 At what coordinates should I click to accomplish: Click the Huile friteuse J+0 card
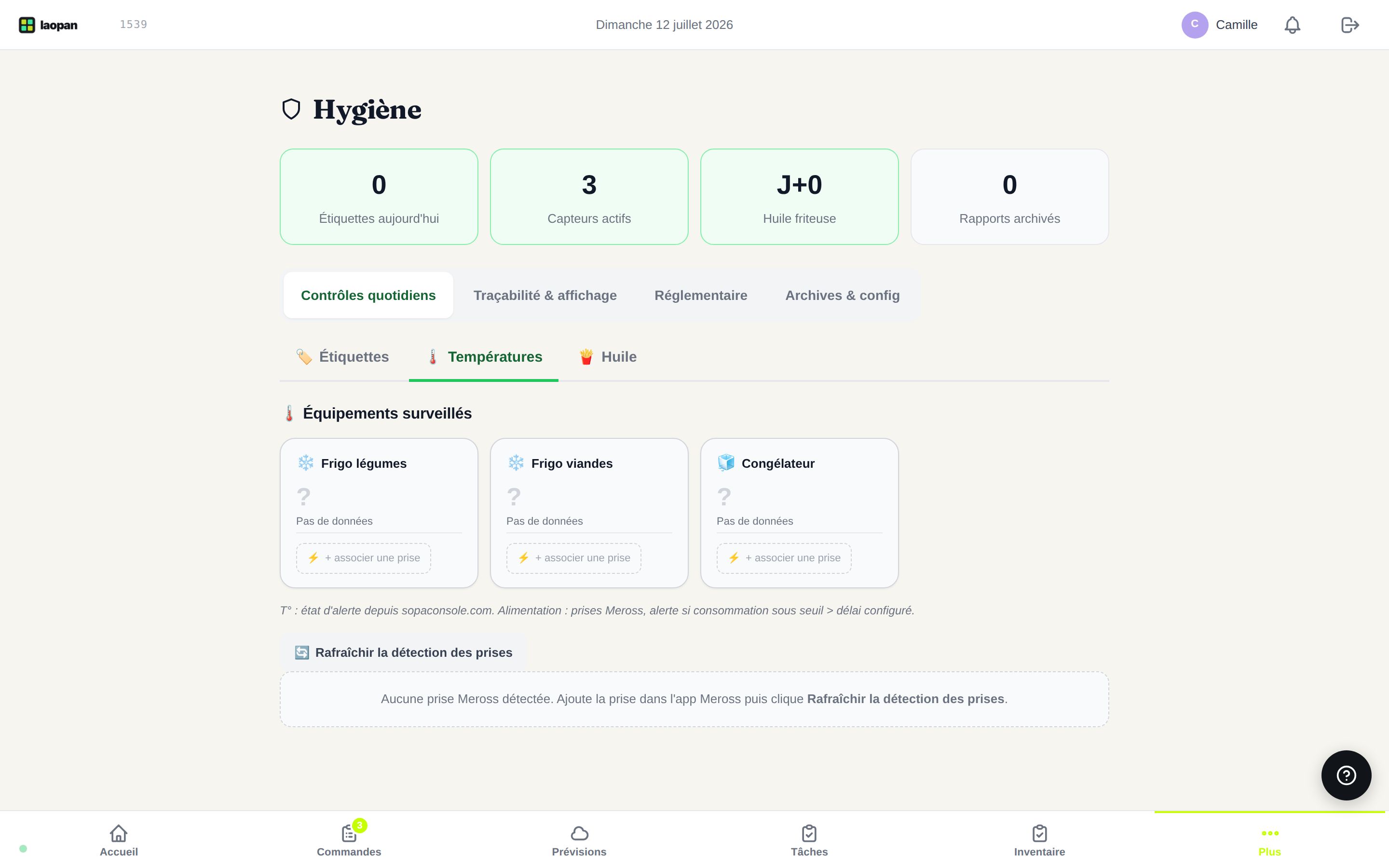pos(799,197)
